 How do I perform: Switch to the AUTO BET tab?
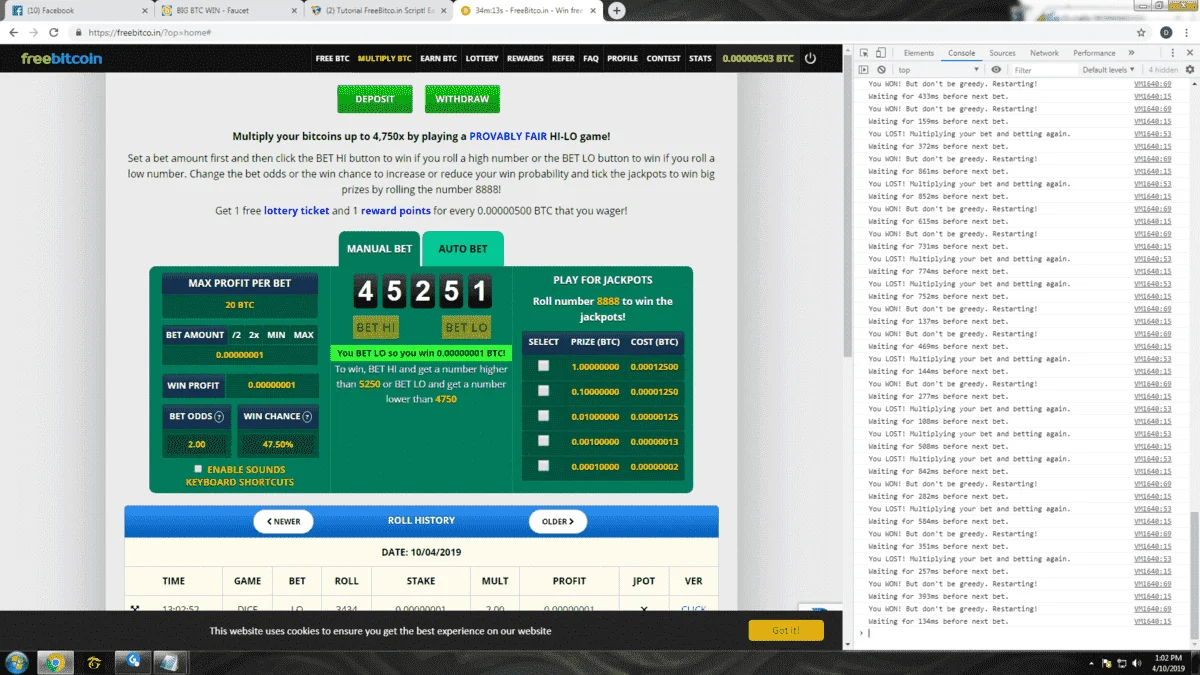(463, 249)
